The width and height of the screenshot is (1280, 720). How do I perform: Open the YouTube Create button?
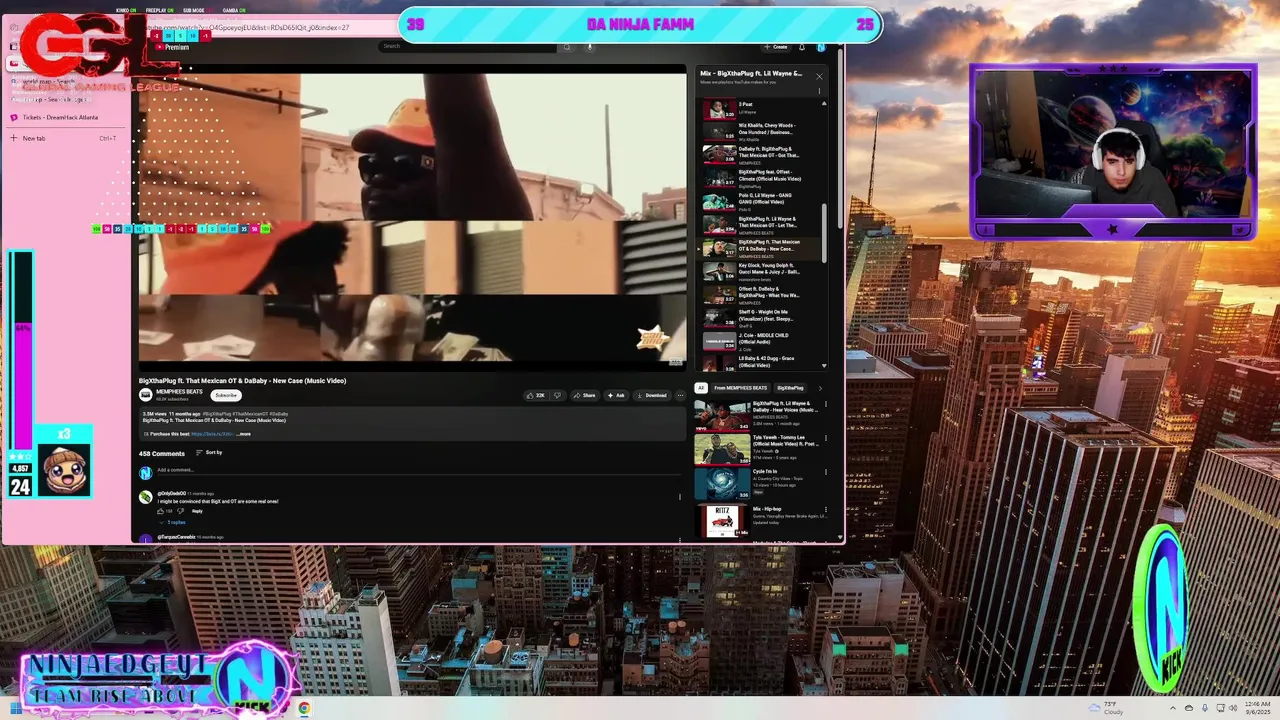coord(776,46)
